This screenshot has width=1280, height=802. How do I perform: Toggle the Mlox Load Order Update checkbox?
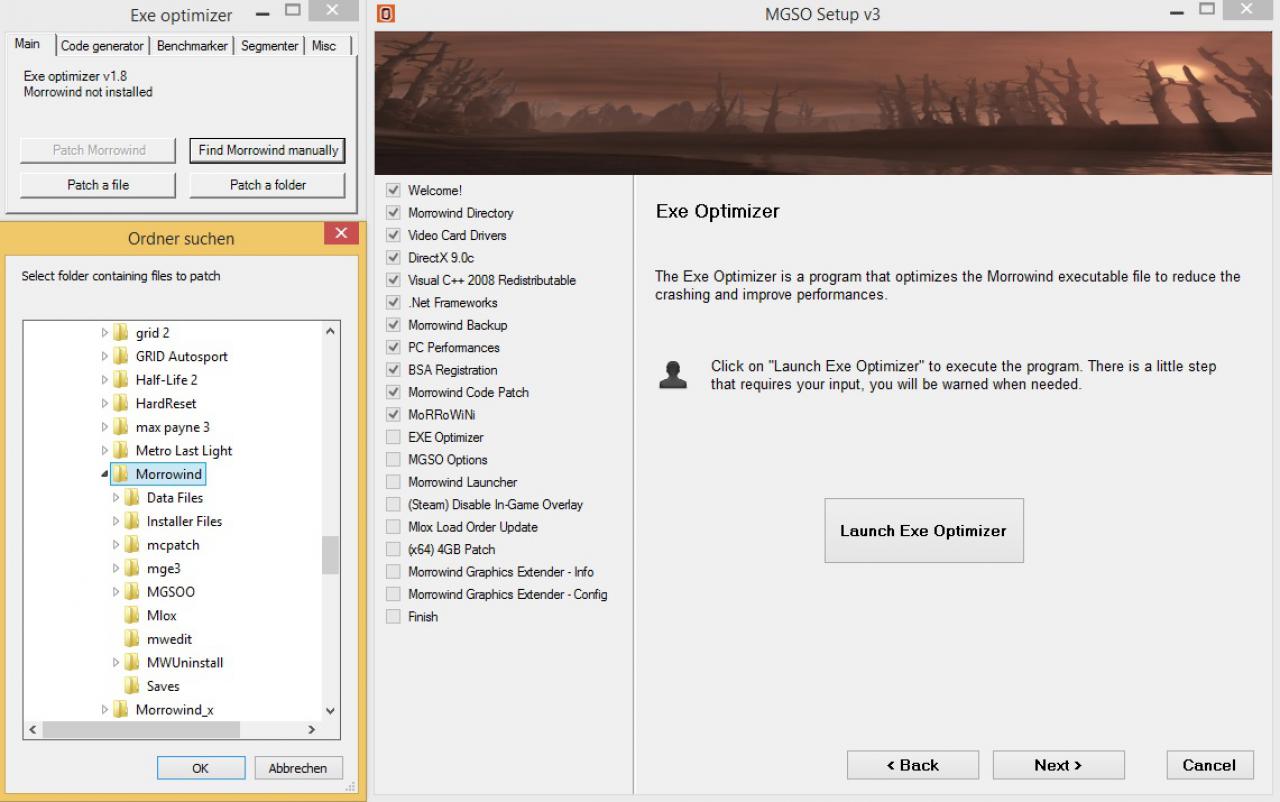393,527
